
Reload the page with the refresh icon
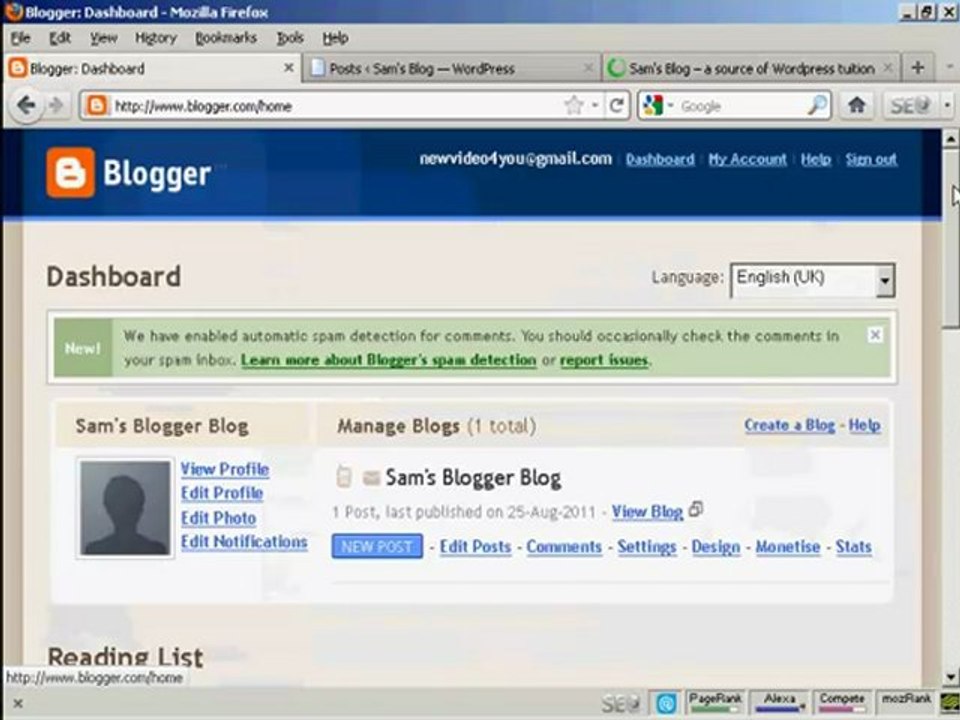(x=617, y=106)
